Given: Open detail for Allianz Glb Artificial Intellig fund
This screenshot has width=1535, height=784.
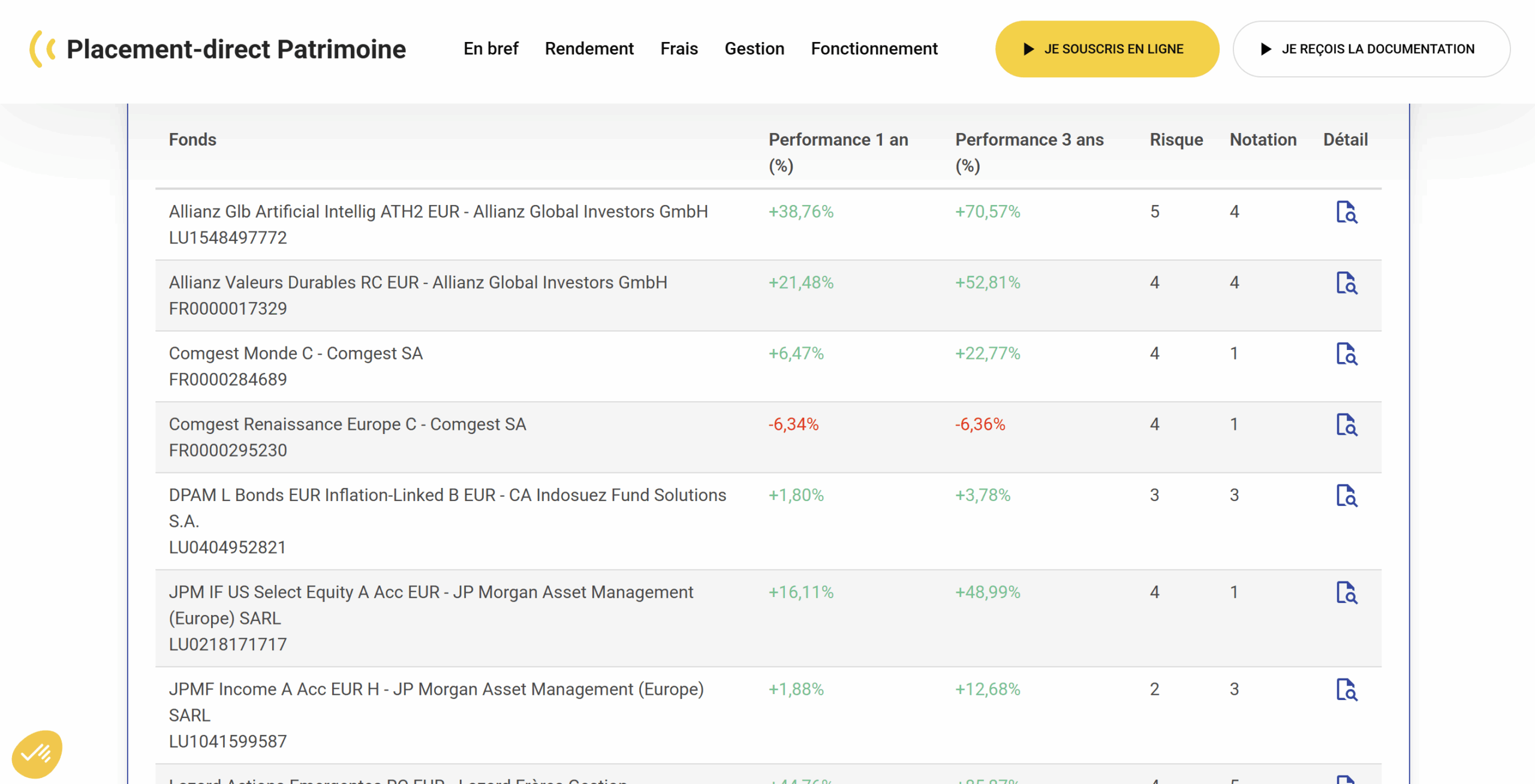Looking at the screenshot, I should pyautogui.click(x=1347, y=212).
